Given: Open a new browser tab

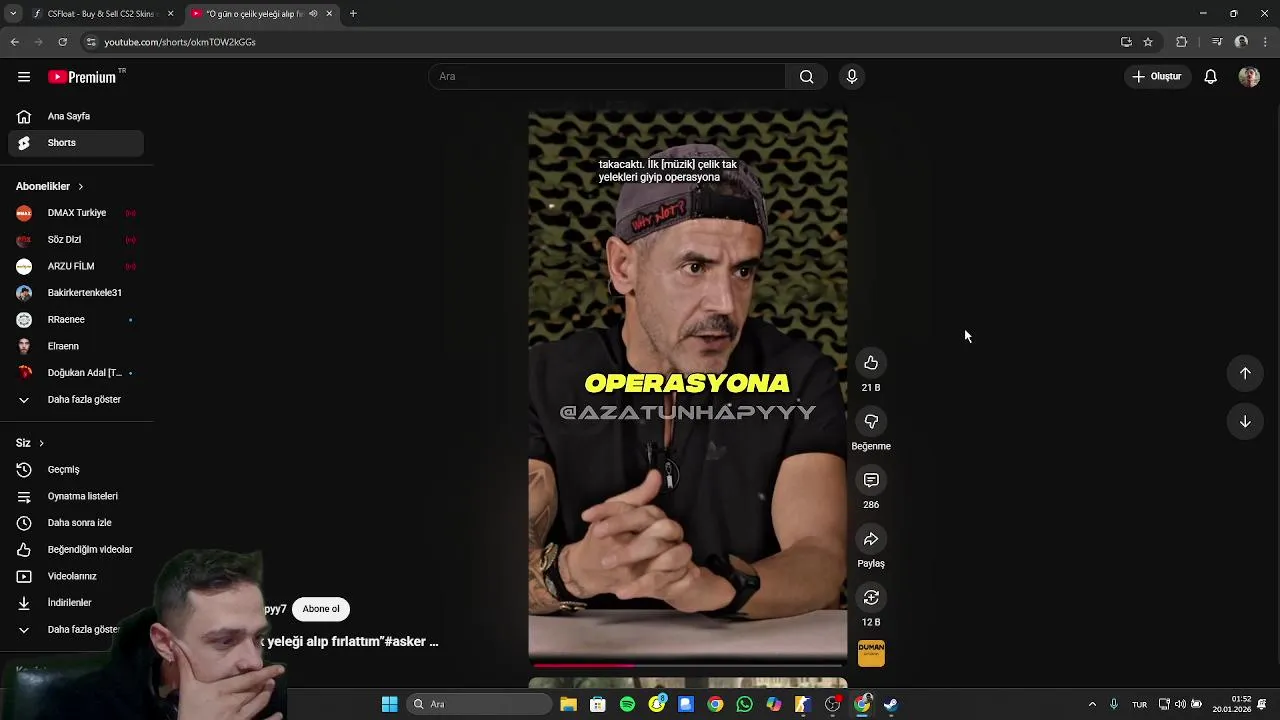Looking at the screenshot, I should [x=353, y=14].
